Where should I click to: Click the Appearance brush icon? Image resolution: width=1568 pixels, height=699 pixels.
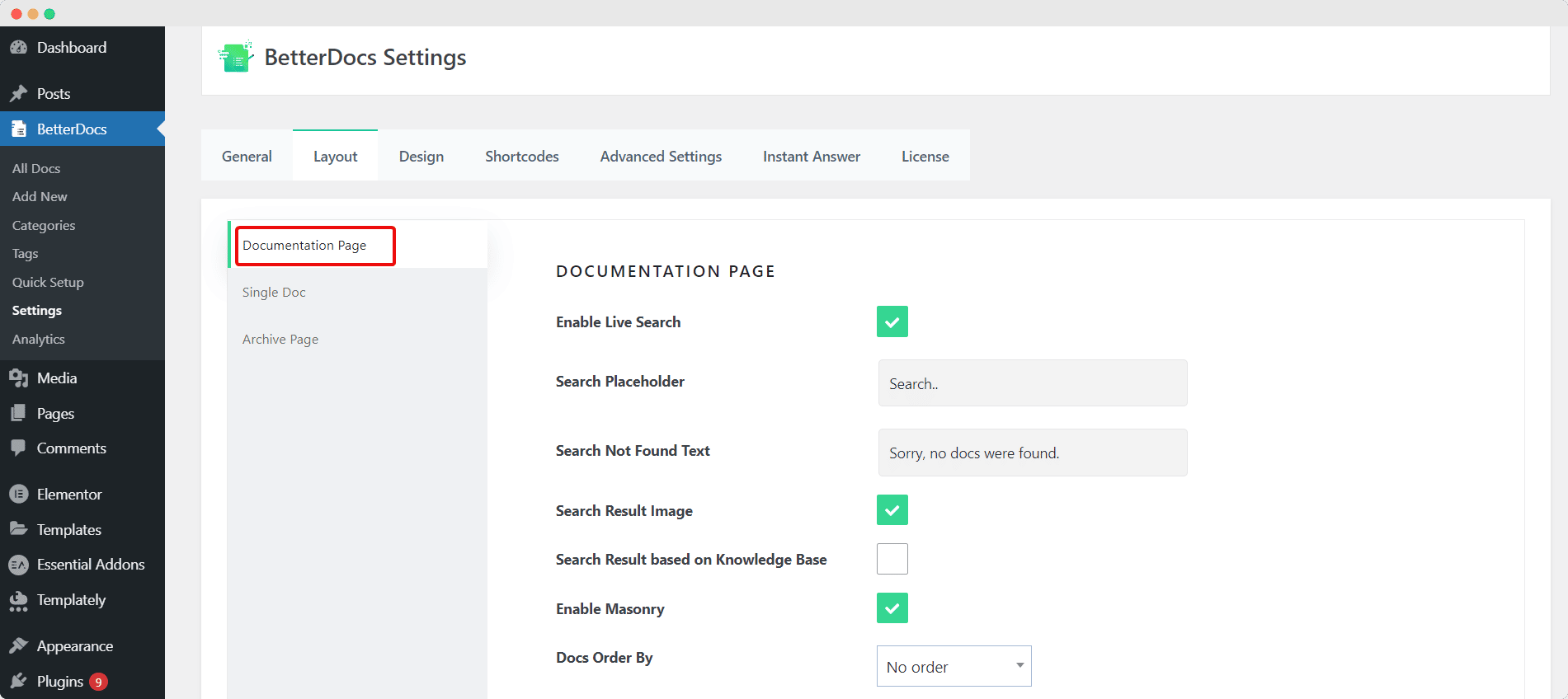click(x=18, y=646)
